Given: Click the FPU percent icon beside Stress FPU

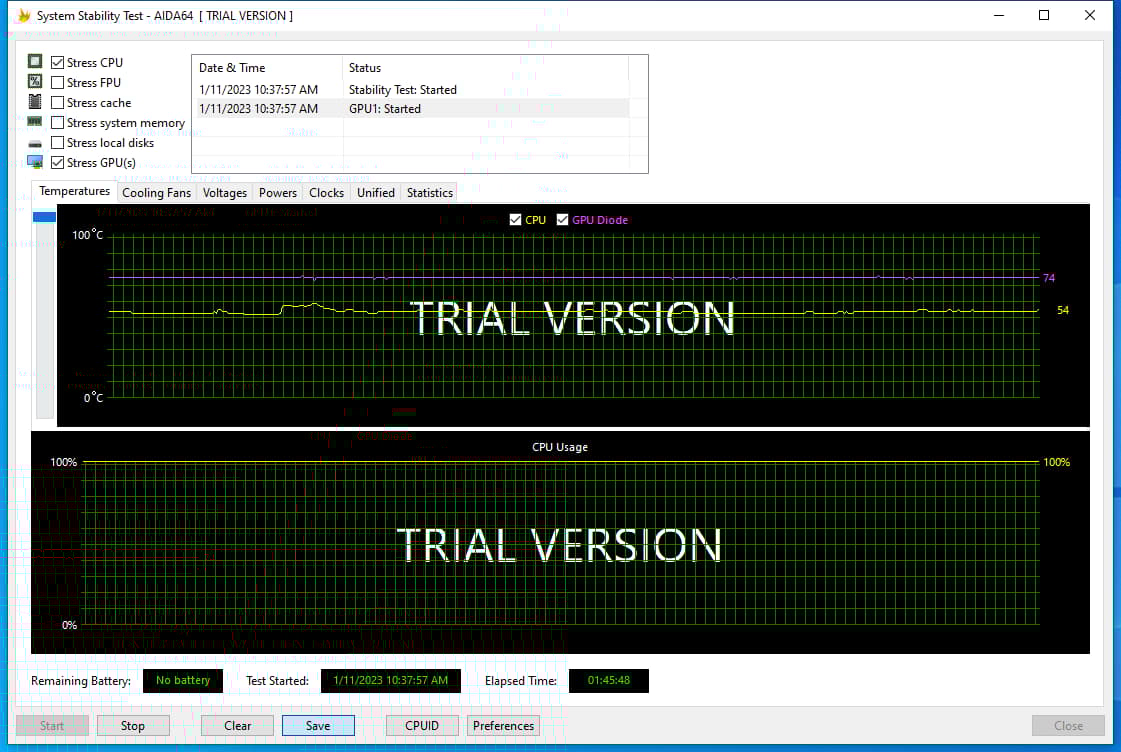Looking at the screenshot, I should (x=35, y=82).
